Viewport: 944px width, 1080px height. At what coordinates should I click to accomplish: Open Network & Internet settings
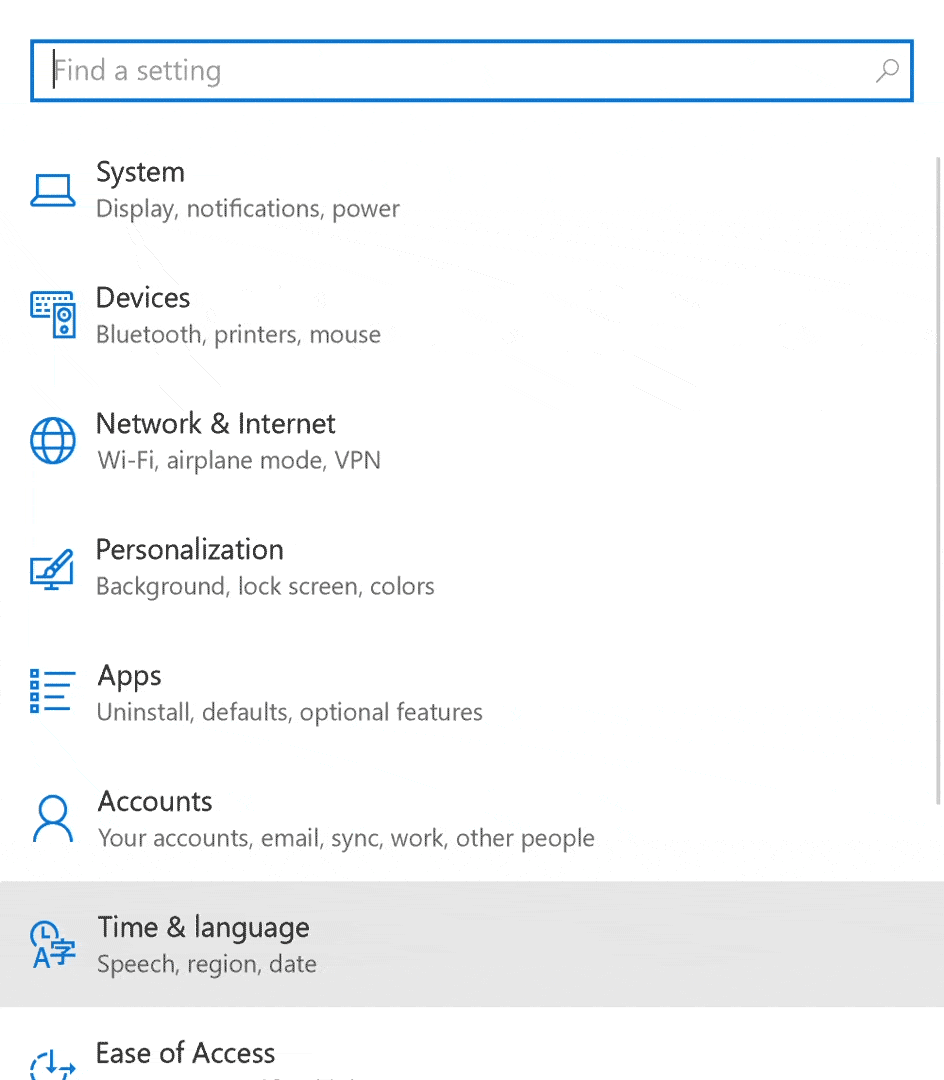point(215,423)
